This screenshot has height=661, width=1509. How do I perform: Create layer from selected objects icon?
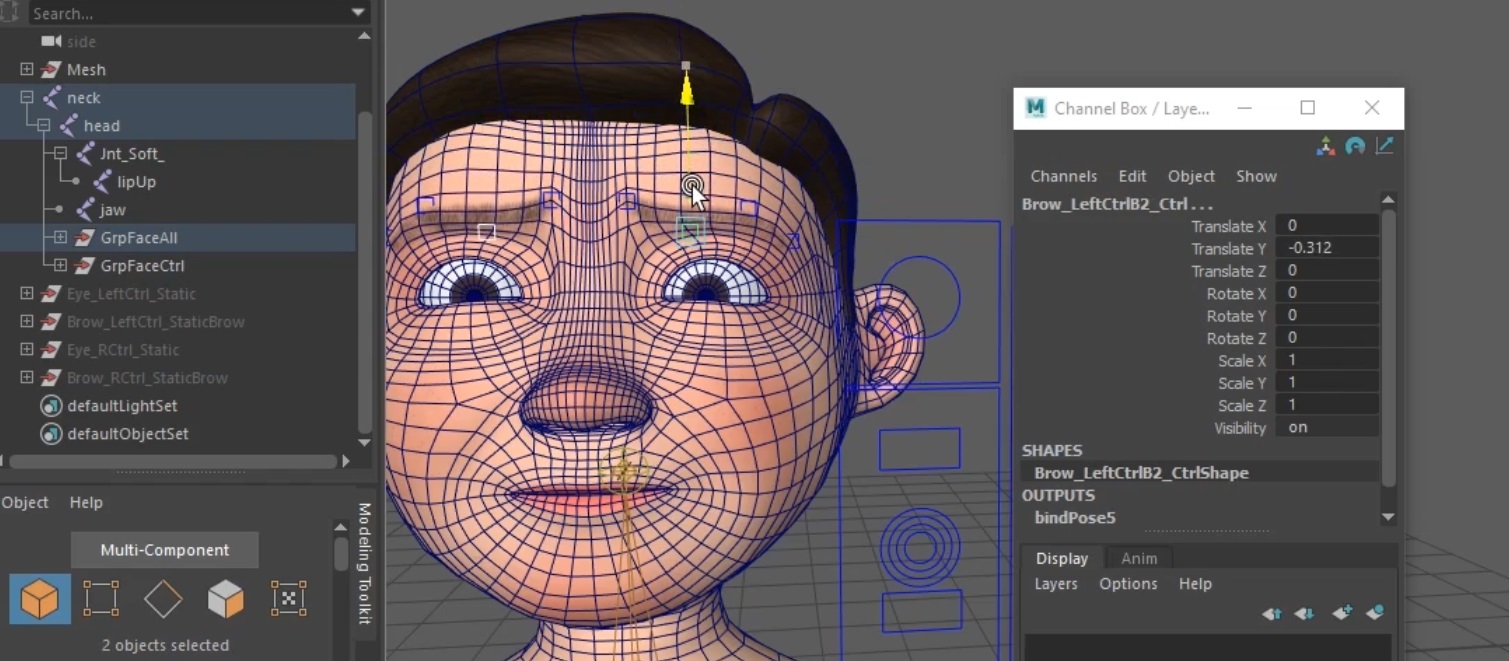coord(1375,613)
